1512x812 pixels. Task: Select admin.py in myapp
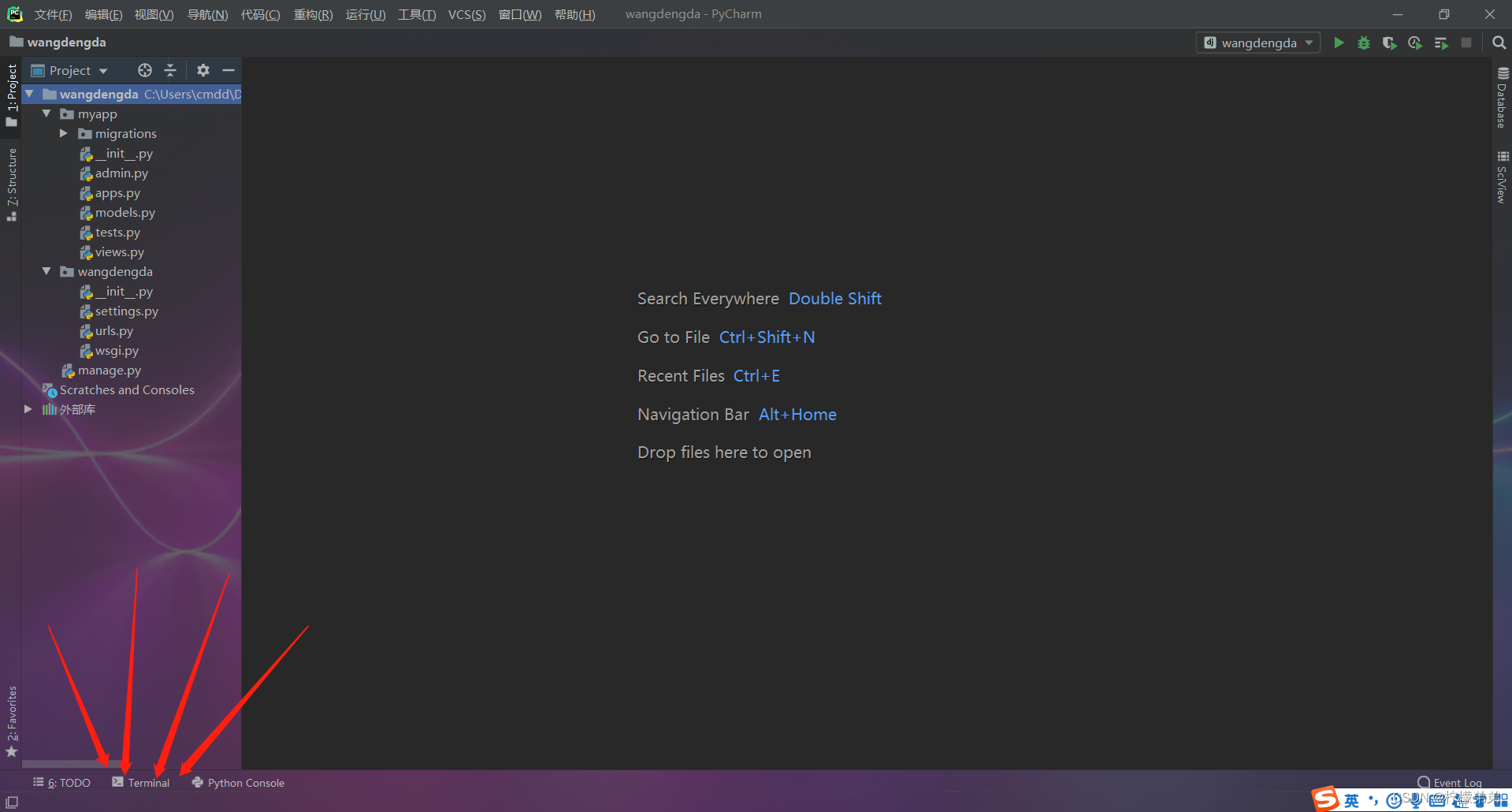tap(121, 173)
